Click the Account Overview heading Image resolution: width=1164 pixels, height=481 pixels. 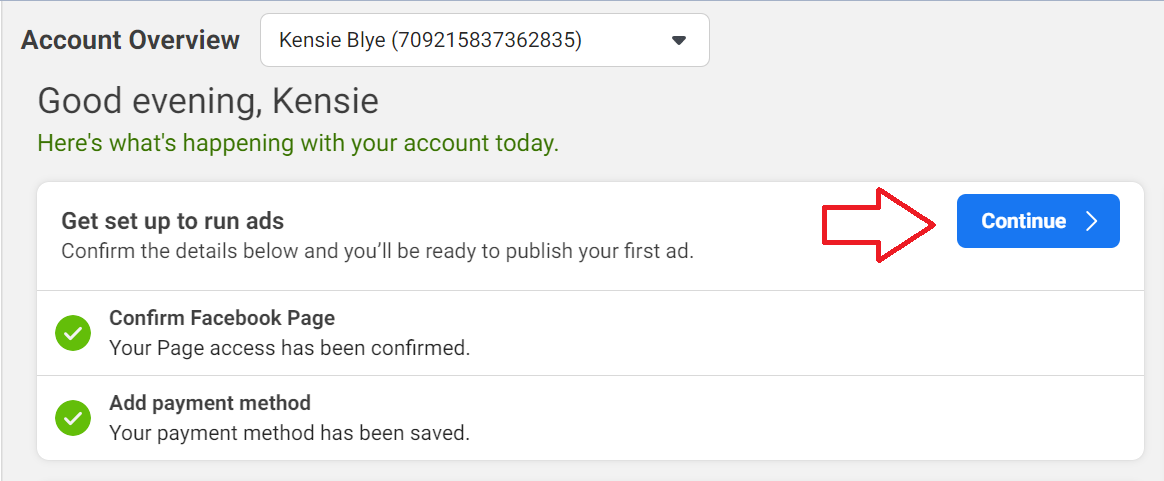131,40
